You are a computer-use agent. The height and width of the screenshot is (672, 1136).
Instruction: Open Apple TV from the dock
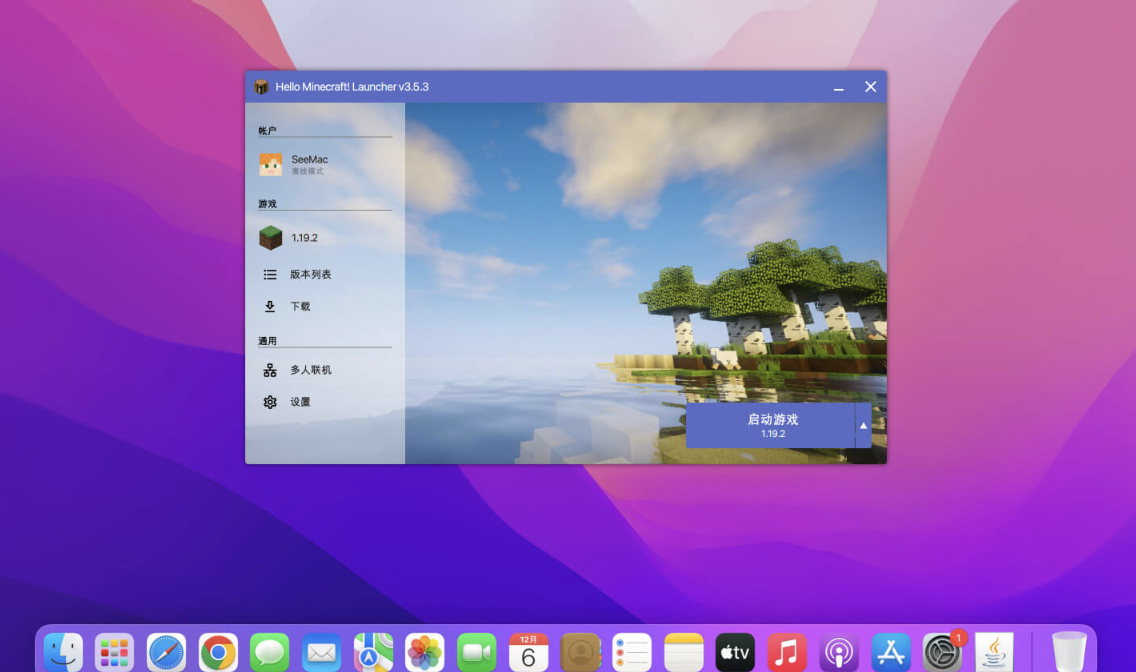735,652
